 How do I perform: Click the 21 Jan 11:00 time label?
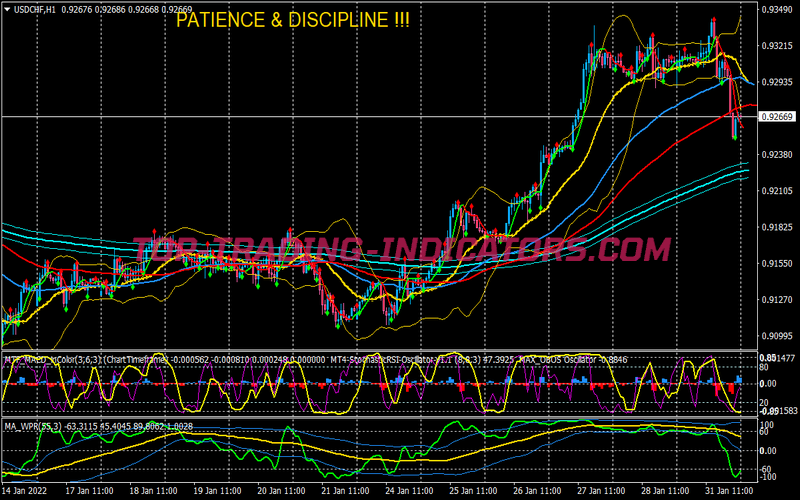click(x=345, y=491)
